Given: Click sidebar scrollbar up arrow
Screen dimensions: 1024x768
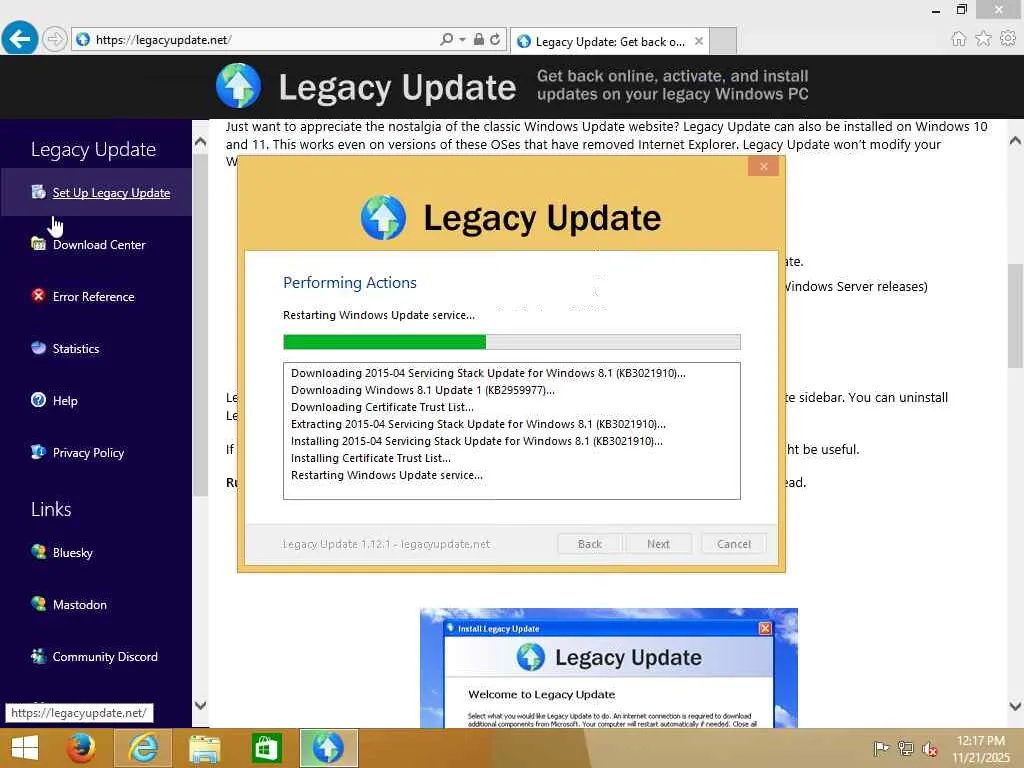Looking at the screenshot, I should (200, 141).
